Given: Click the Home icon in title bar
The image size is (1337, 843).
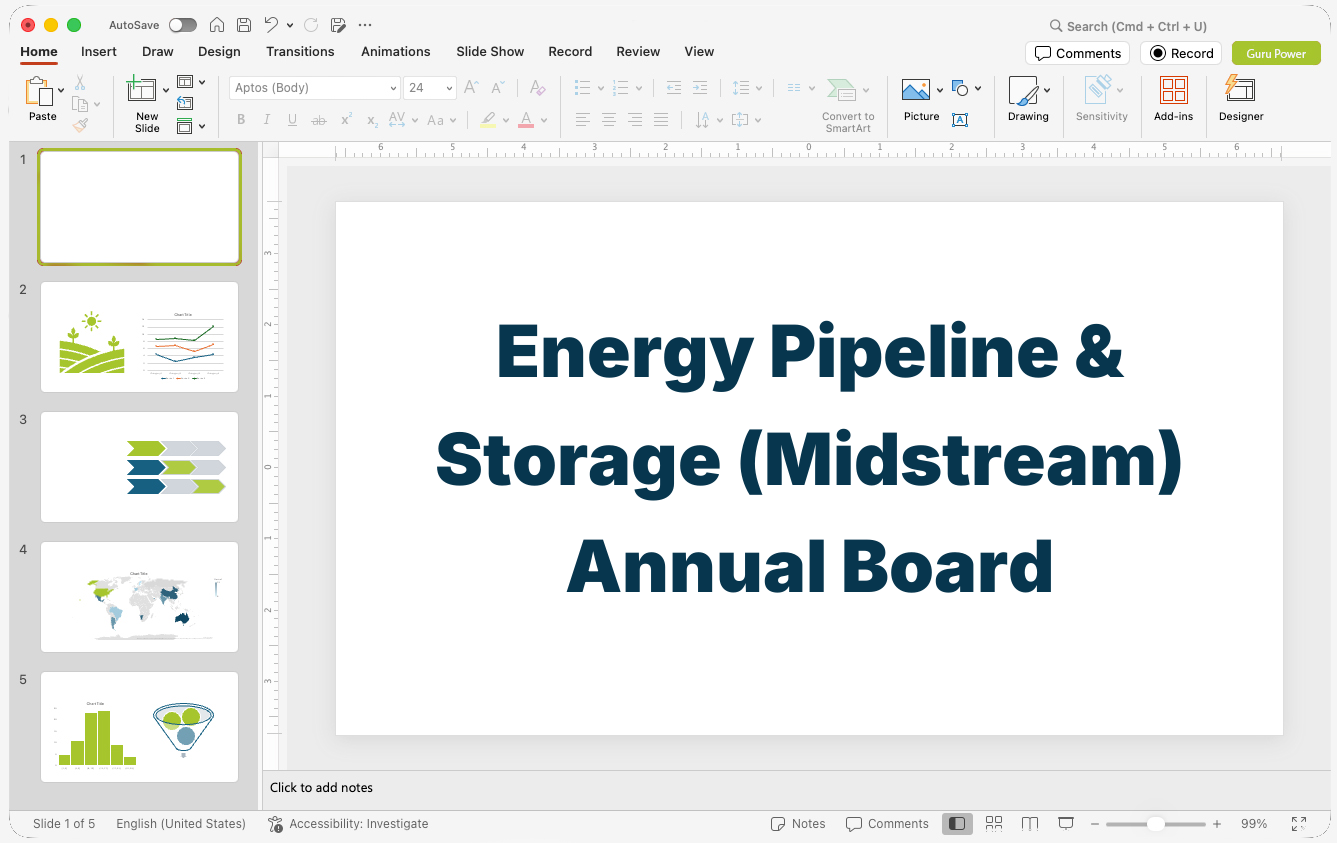Looking at the screenshot, I should coord(216,25).
